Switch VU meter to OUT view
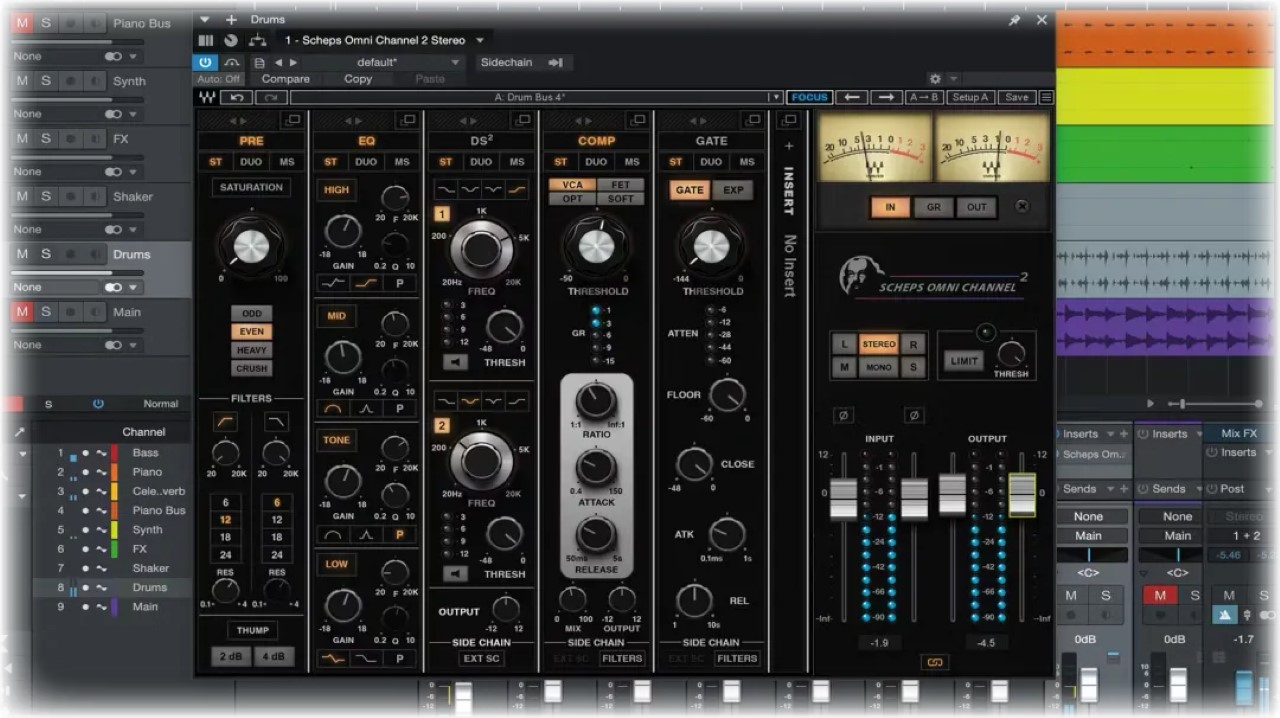This screenshot has width=1280, height=718. tap(976, 207)
